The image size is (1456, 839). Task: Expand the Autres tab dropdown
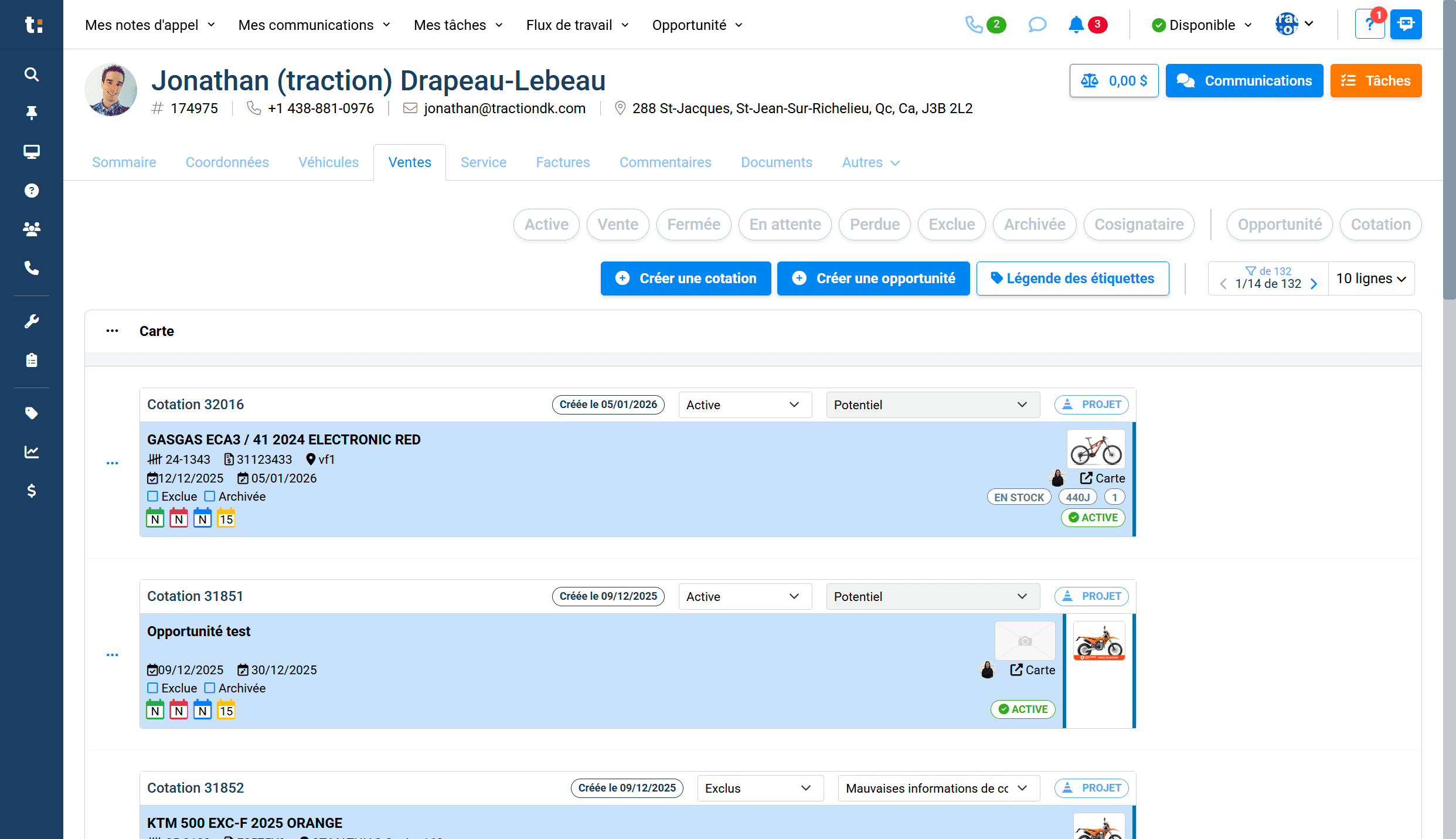tap(870, 162)
